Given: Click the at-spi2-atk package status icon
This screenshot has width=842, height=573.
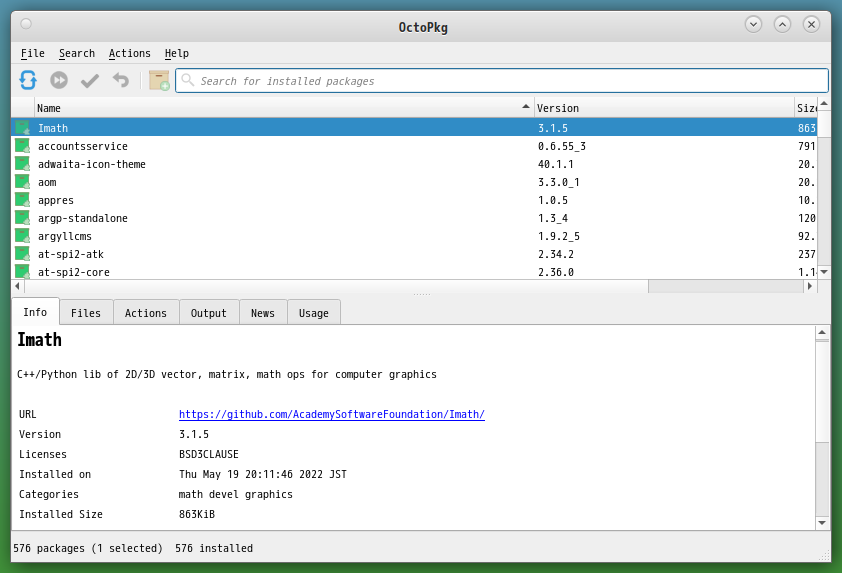Looking at the screenshot, I should (23, 254).
